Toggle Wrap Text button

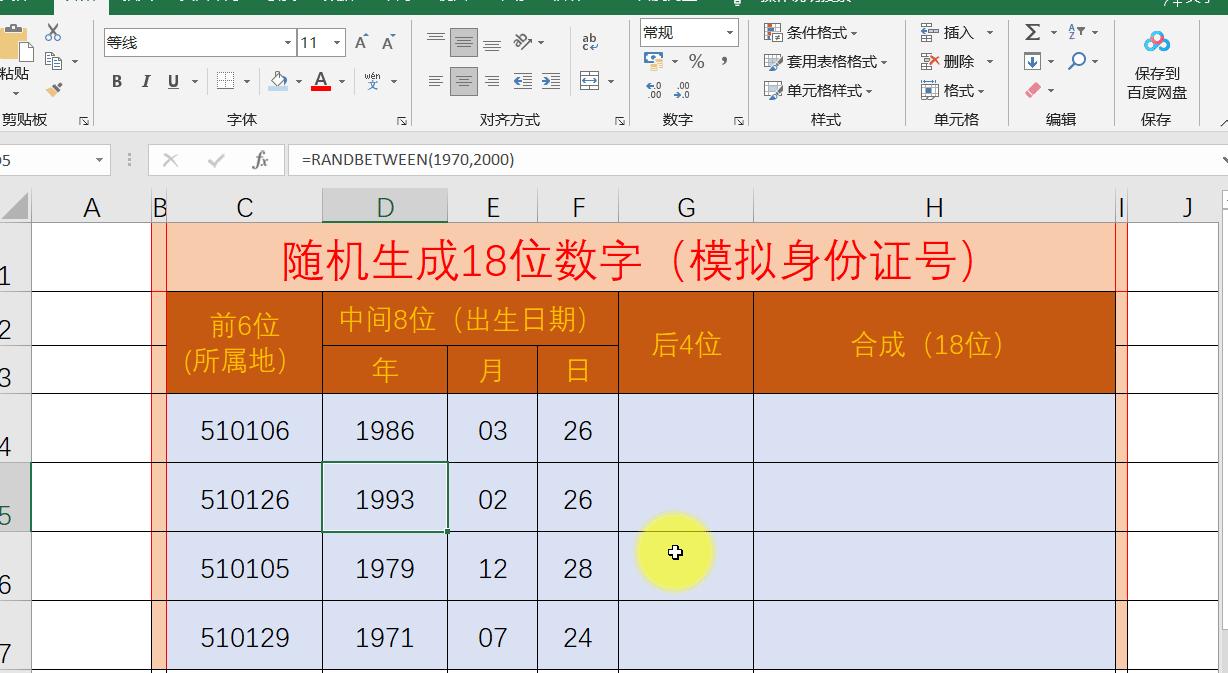[x=590, y=43]
